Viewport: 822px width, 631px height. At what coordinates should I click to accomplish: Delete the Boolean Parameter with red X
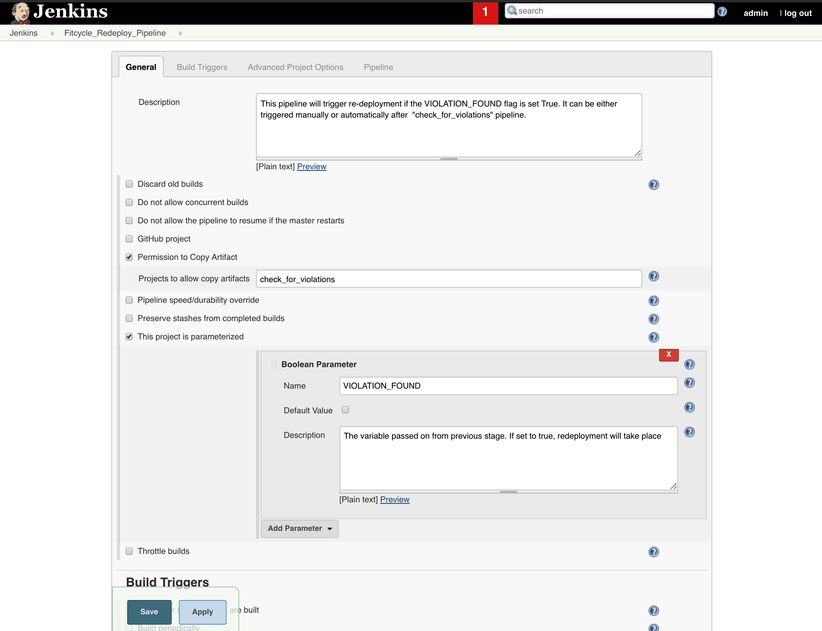(x=669, y=355)
